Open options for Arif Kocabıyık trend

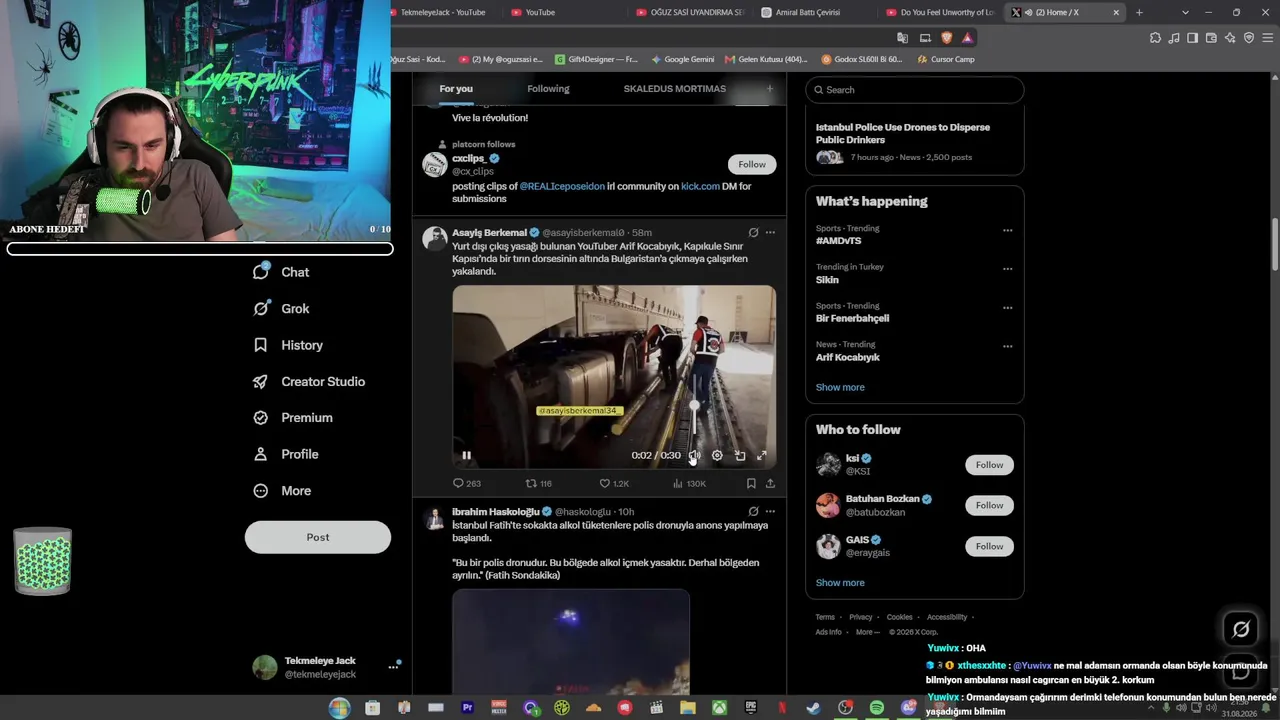(x=1007, y=346)
